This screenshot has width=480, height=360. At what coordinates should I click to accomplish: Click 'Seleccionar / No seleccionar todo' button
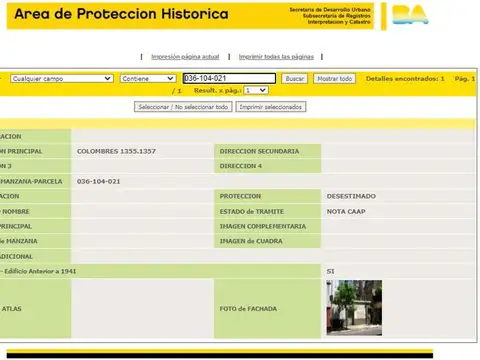tap(183, 107)
